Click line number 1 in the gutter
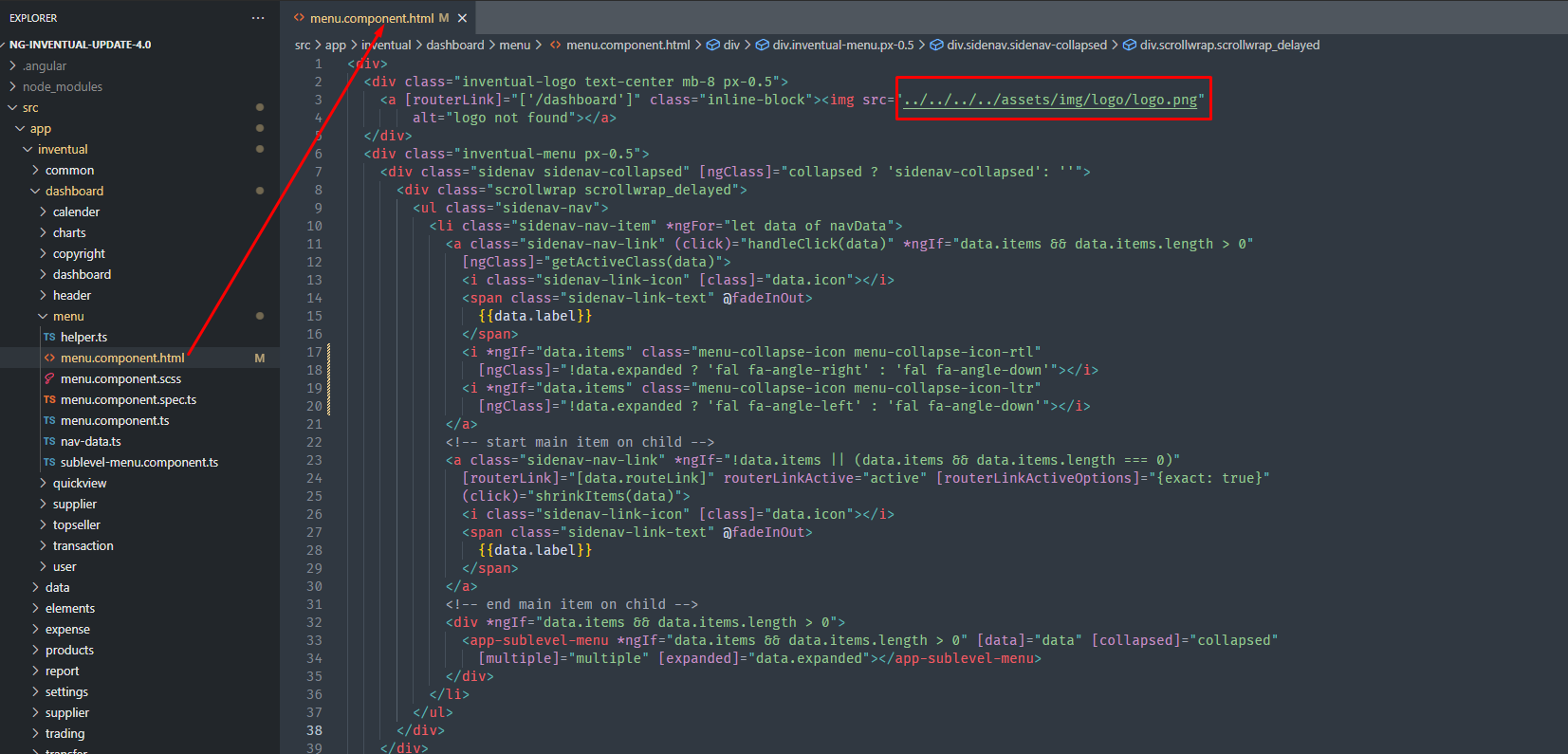 tap(318, 64)
